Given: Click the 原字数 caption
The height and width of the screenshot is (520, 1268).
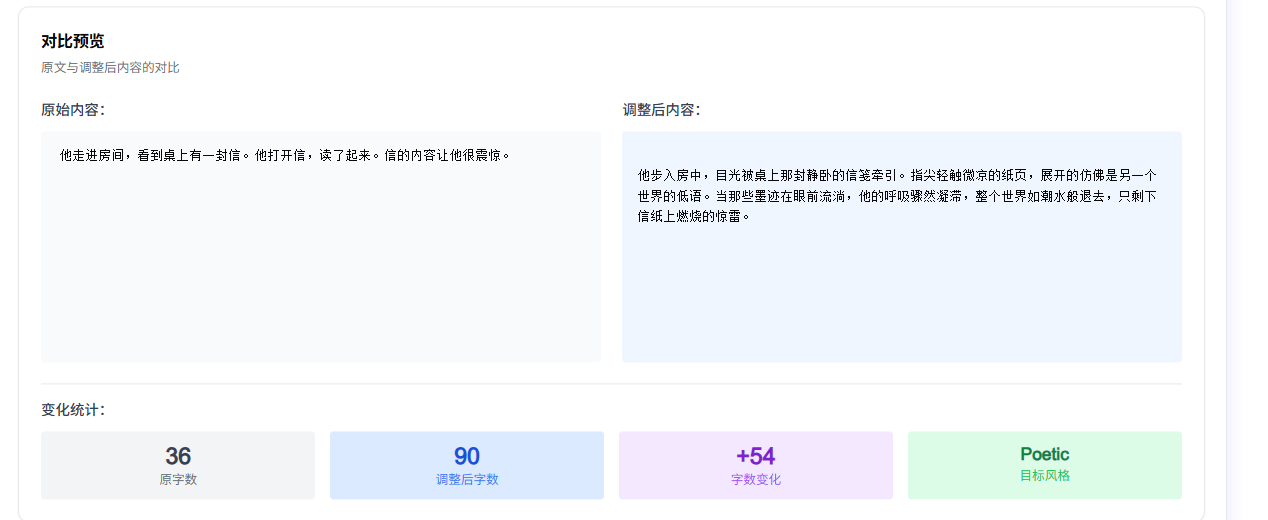Looking at the screenshot, I should tap(178, 480).
